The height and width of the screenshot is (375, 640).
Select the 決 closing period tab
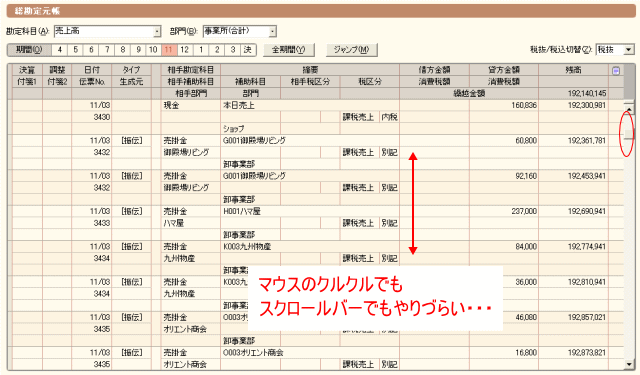(248, 50)
